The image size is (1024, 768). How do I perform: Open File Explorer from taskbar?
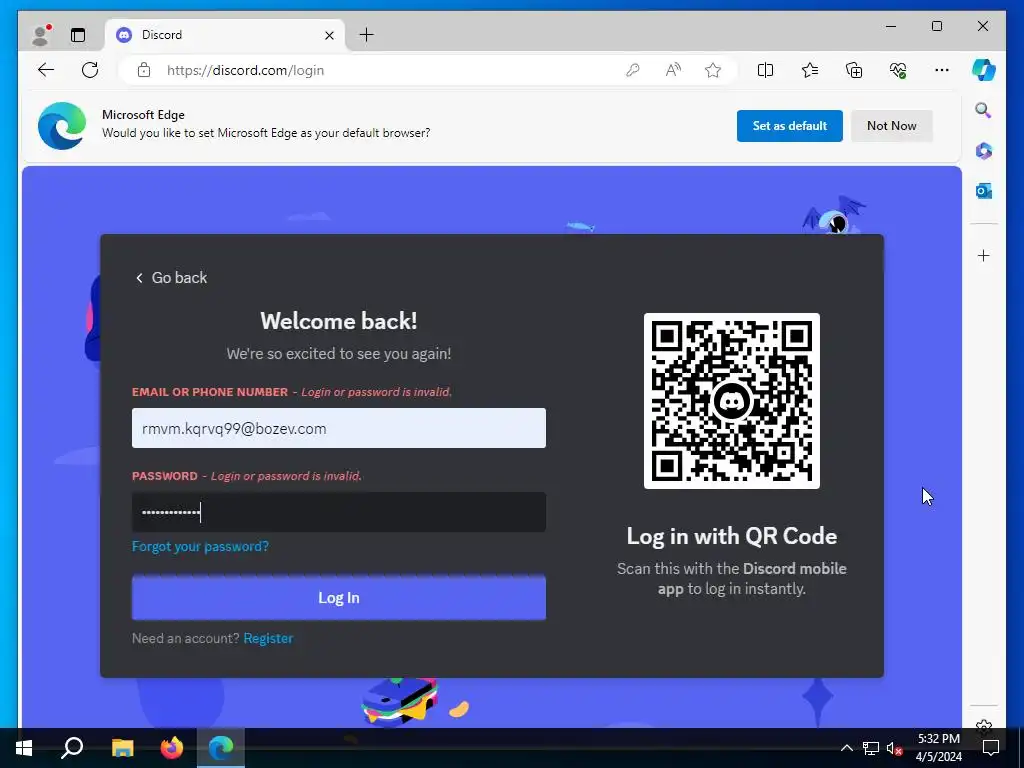coord(122,748)
